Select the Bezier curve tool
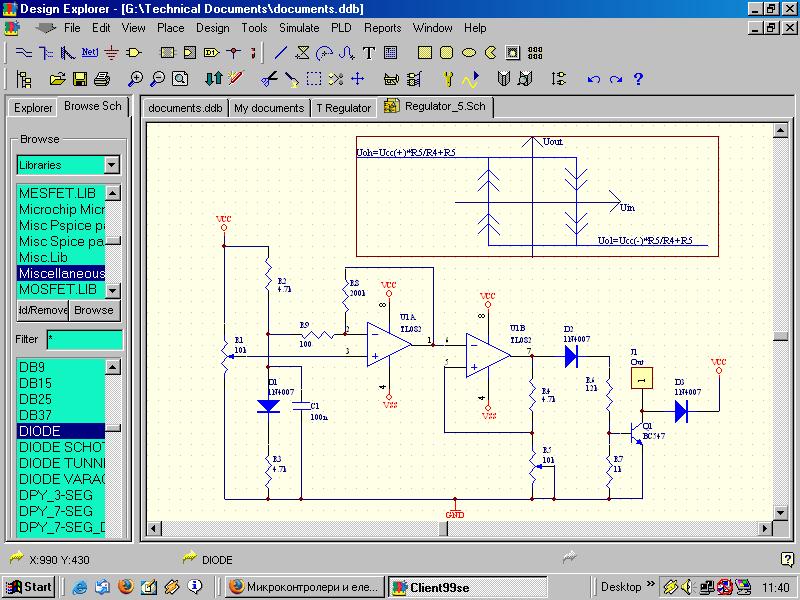Viewport: 800px width, 600px height. coord(346,53)
